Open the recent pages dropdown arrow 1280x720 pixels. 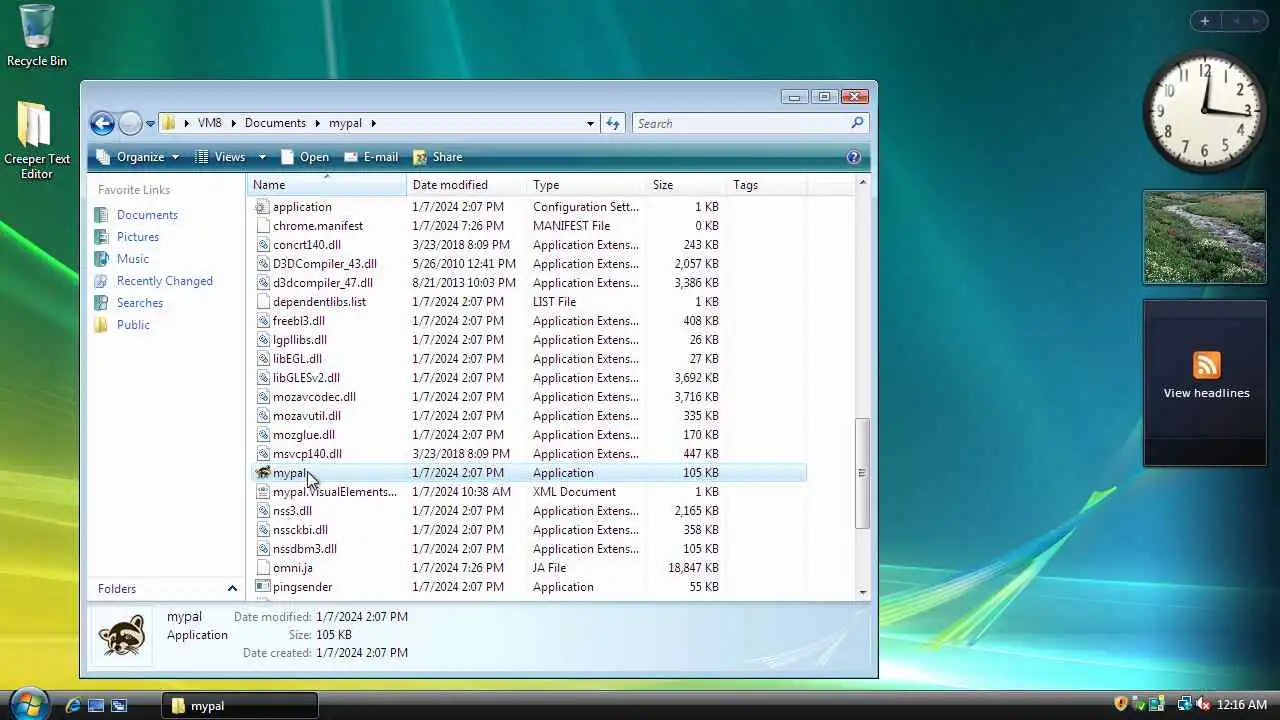click(150, 124)
